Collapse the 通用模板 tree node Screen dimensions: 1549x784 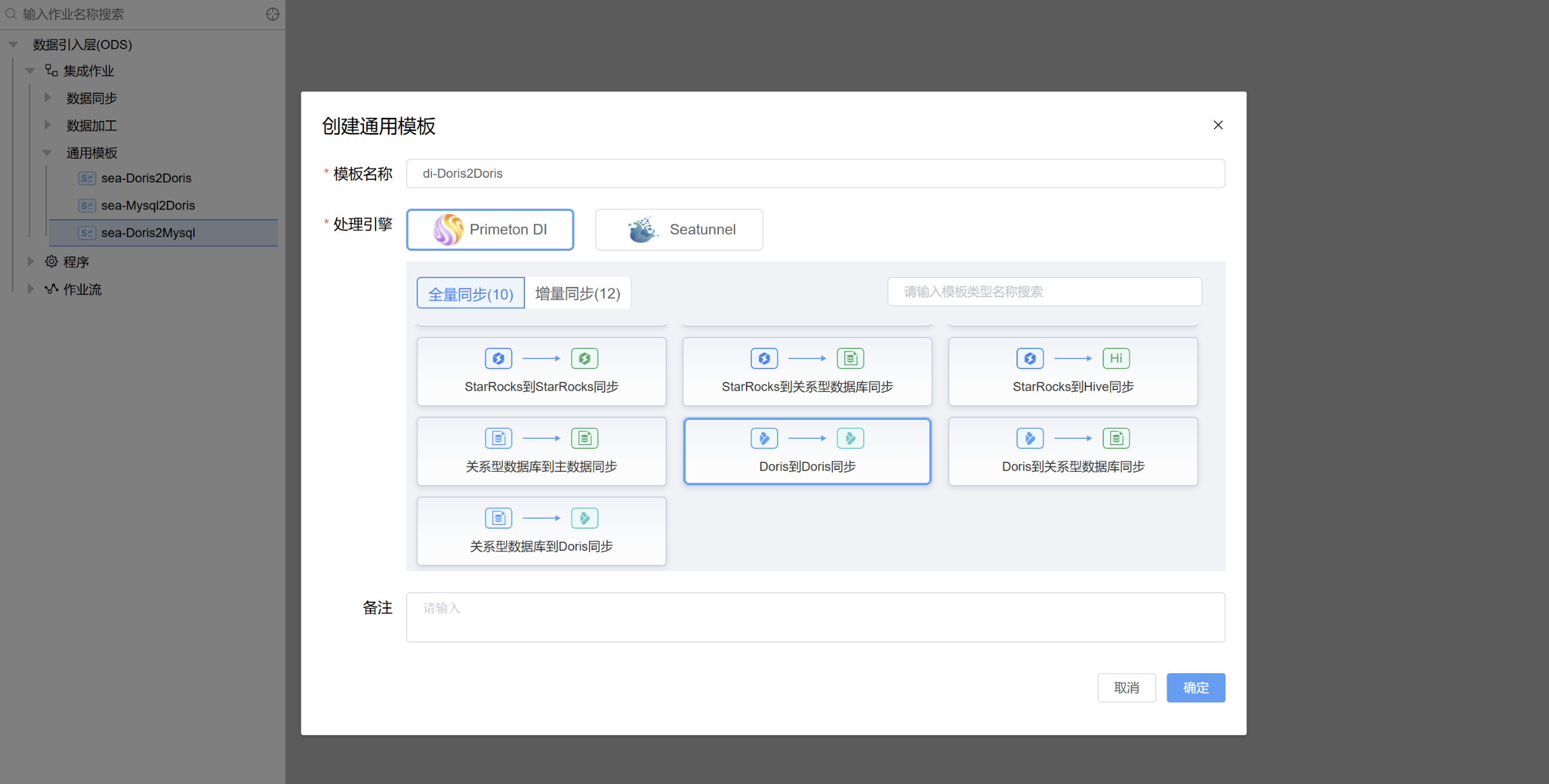pyautogui.click(x=47, y=153)
